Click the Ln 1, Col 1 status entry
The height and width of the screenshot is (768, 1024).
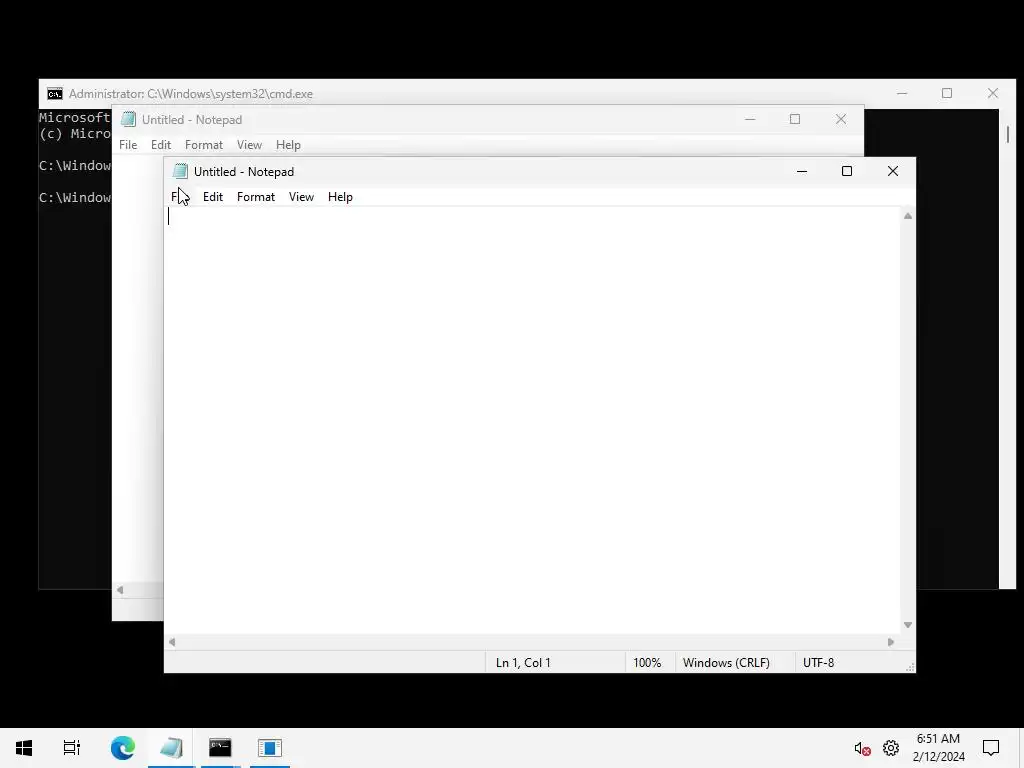point(523,662)
